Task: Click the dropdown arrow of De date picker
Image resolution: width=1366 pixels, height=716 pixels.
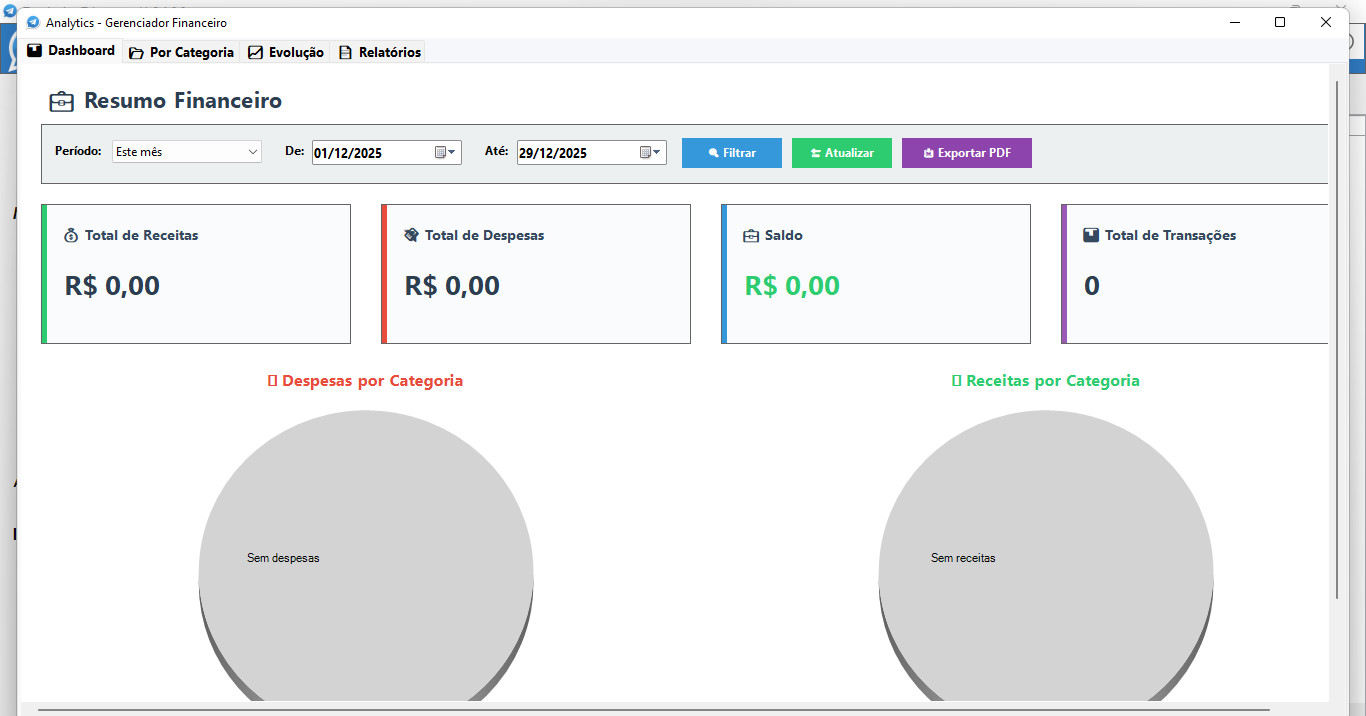Action: coord(452,153)
